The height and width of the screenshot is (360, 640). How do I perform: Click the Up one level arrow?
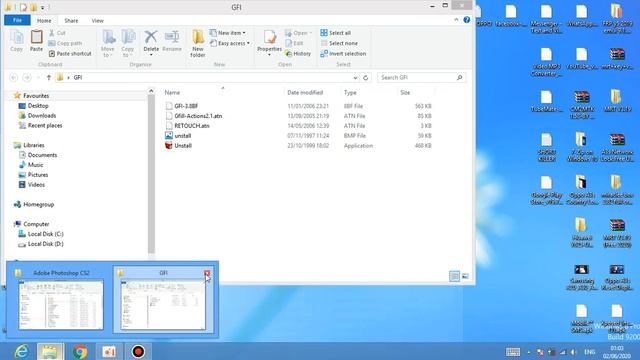(49, 78)
